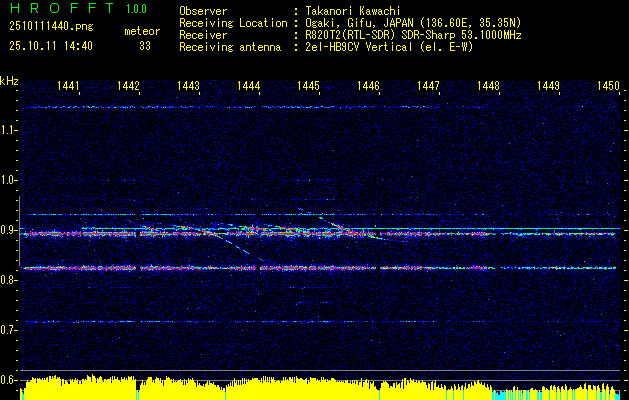
Task: Click the 0.6 kHz frequency tick label
Action: click(8, 380)
